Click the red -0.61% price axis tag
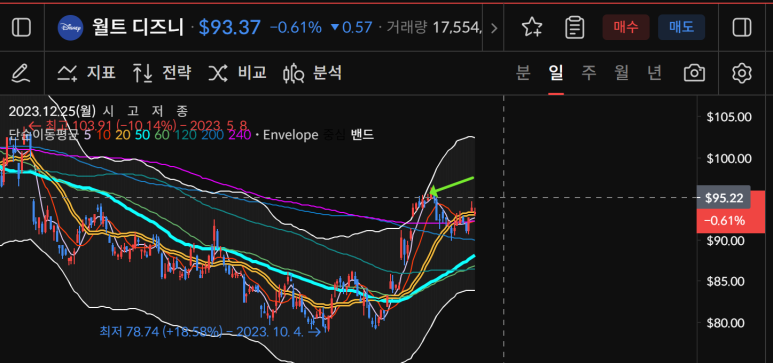 [x=724, y=221]
